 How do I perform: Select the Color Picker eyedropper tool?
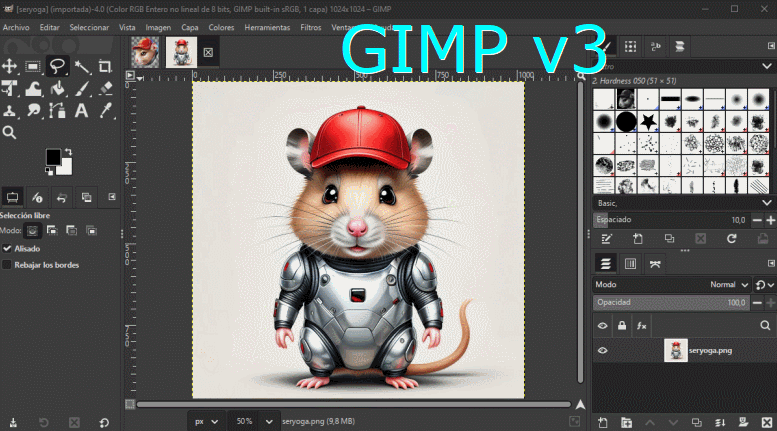(106, 110)
